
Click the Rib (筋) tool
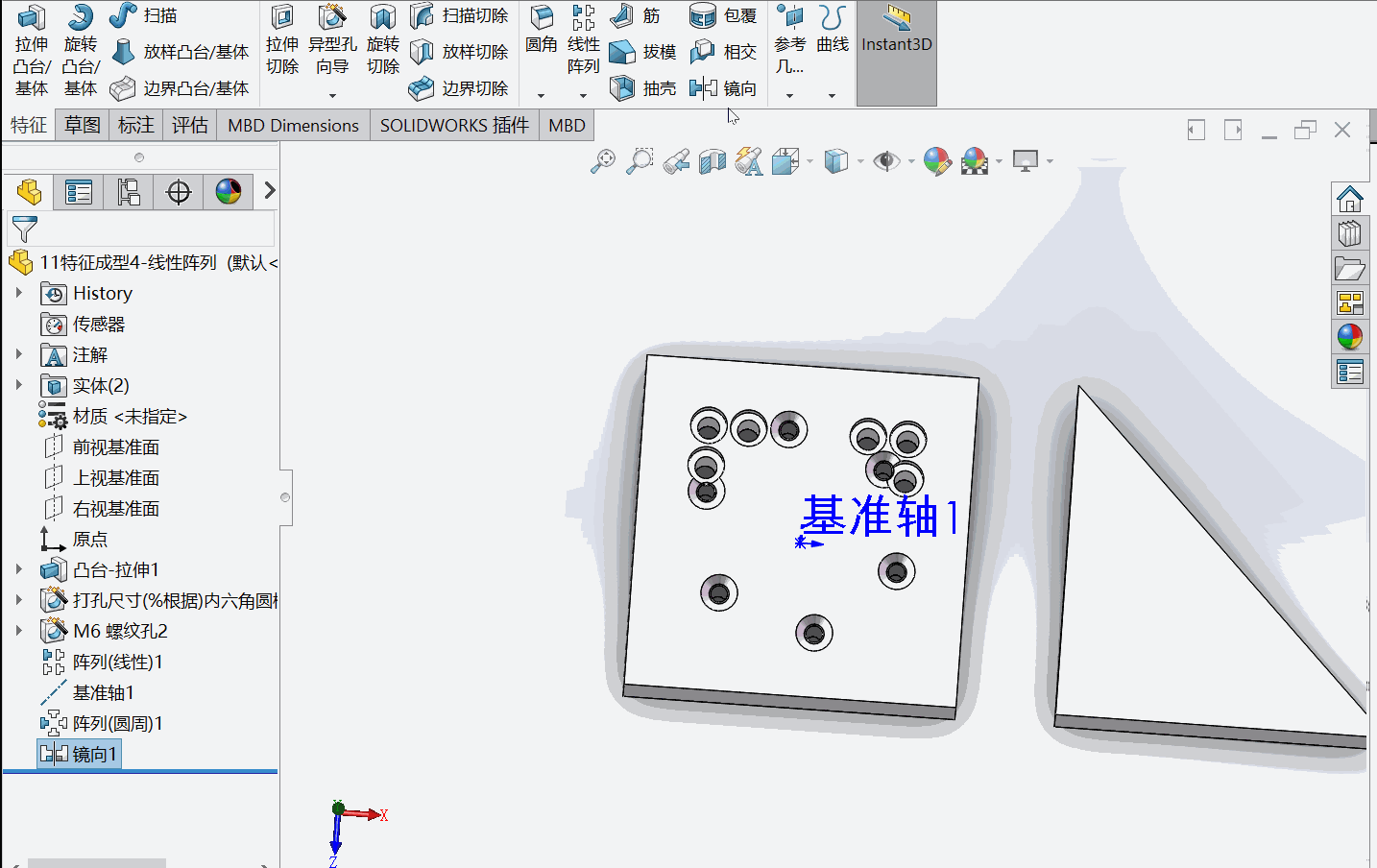636,15
